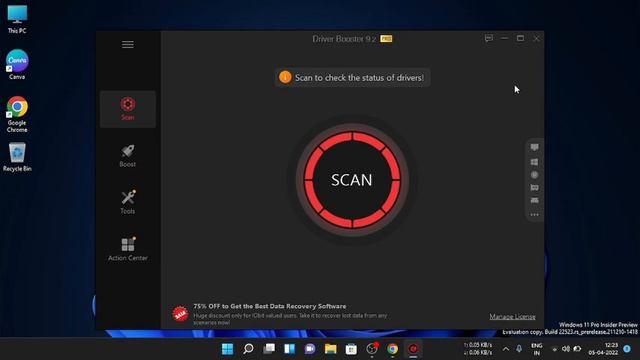640x360 pixels.
Task: Open File Explorer from the taskbar
Action: (x=331, y=349)
